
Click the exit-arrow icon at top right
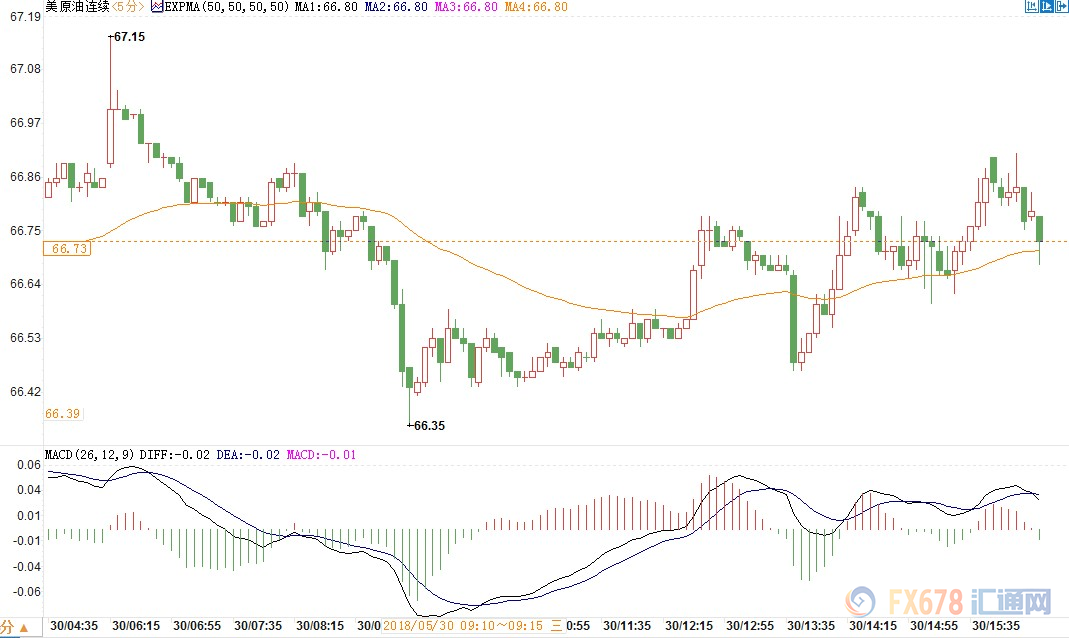coord(1062,7)
